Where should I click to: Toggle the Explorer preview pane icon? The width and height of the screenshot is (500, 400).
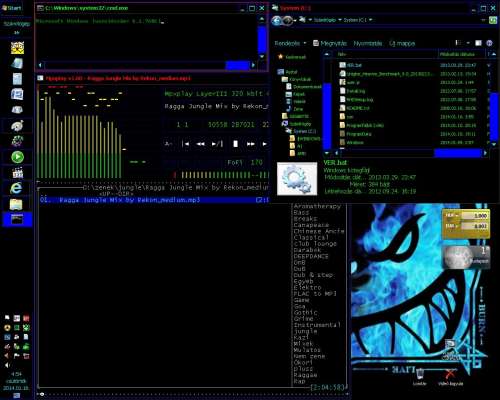click(x=478, y=43)
